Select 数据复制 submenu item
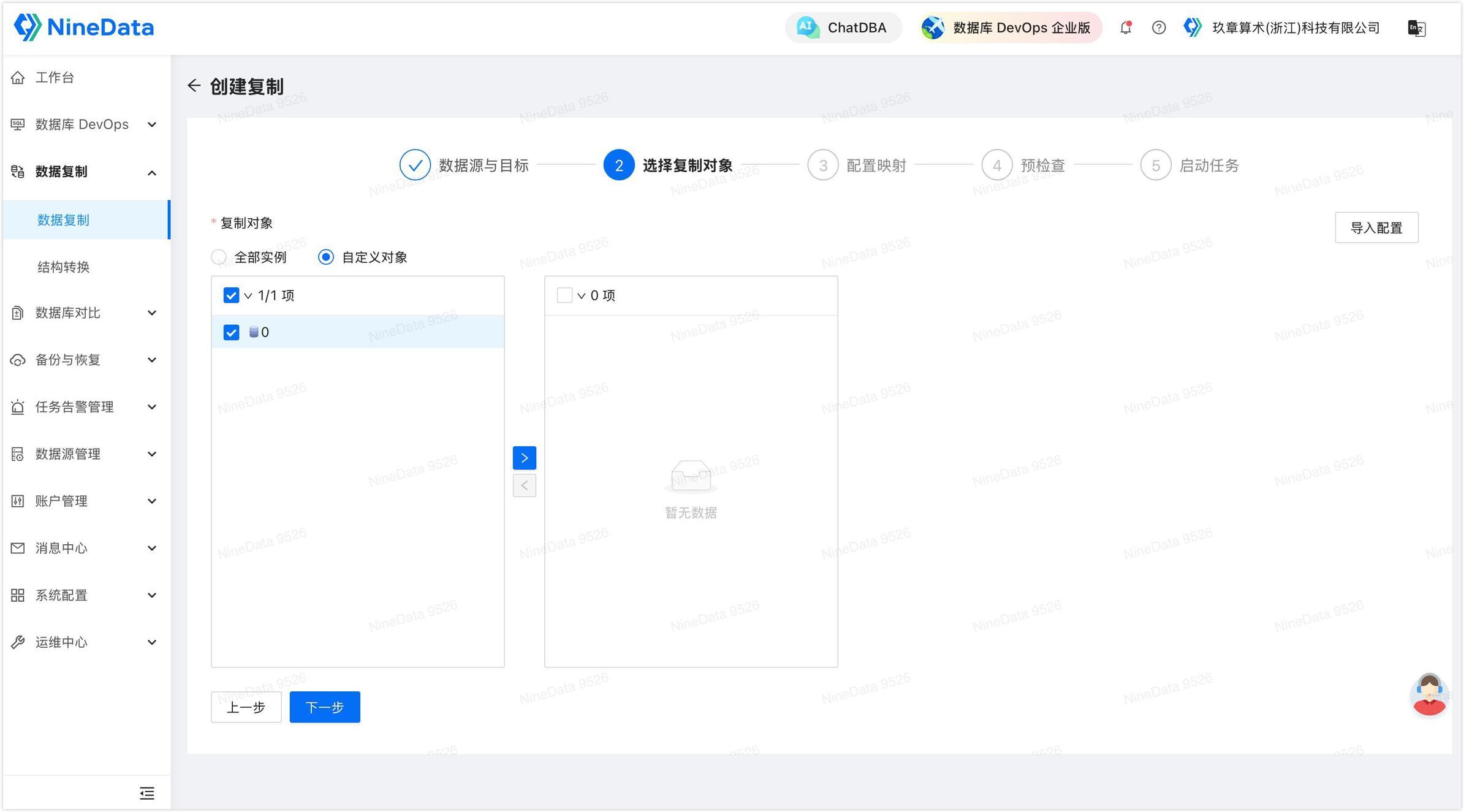The height and width of the screenshot is (812, 1464). (x=86, y=219)
